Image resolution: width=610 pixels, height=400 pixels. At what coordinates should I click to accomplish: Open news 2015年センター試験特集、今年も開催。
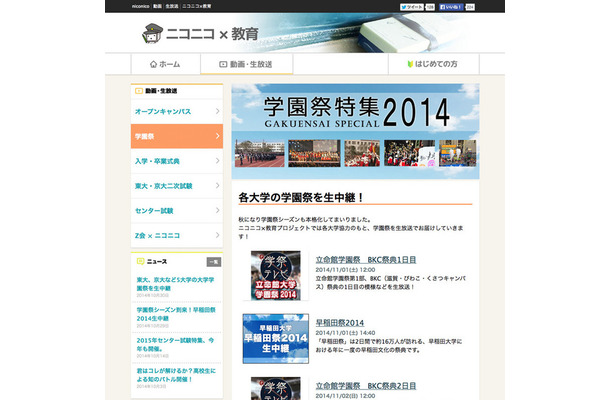point(175,344)
